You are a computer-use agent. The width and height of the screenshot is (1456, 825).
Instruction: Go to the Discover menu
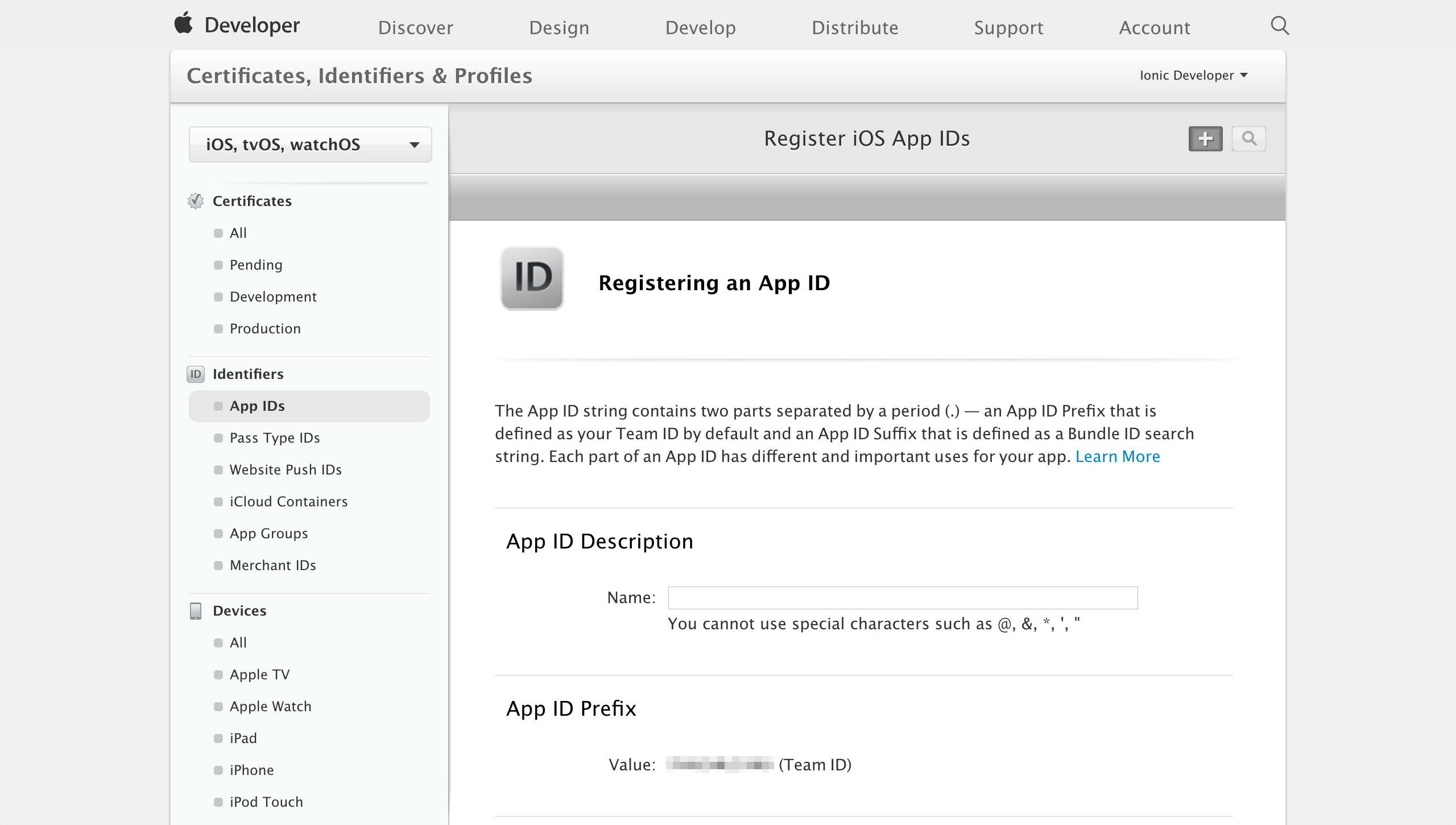tap(416, 27)
